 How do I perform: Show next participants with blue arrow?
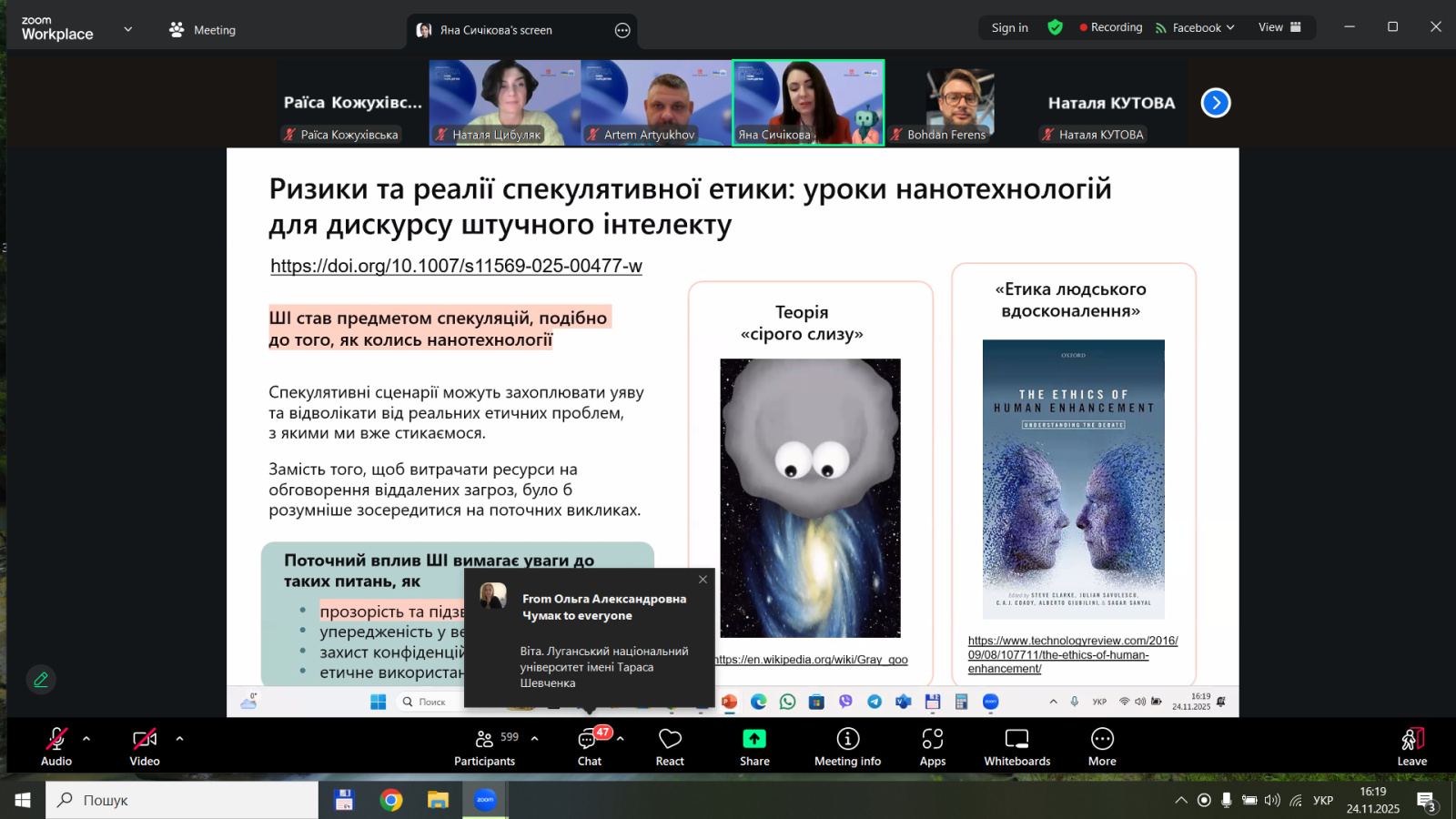click(x=1216, y=103)
